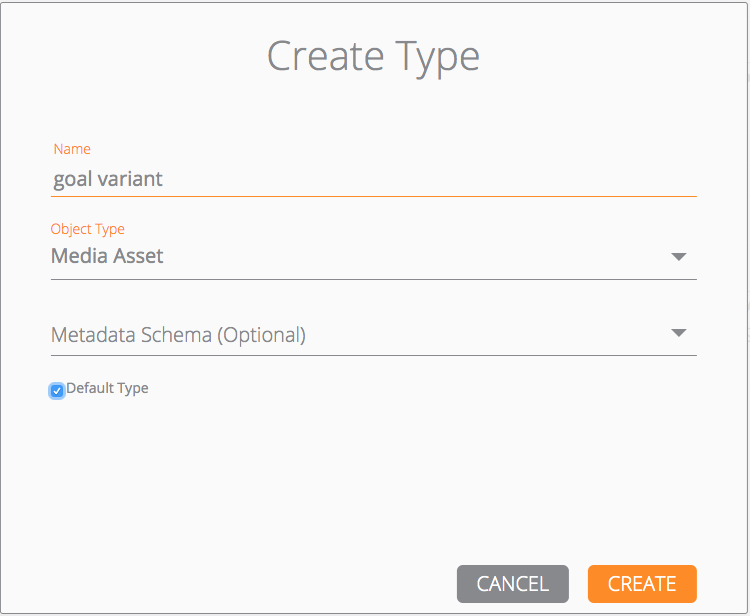The height and width of the screenshot is (616, 750).
Task: Click the word '(Optional)' in Metadata Schema
Action: 262,335
